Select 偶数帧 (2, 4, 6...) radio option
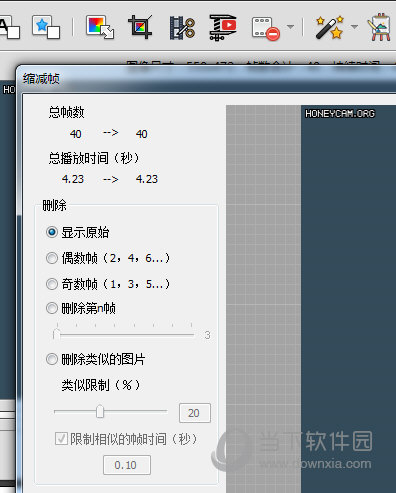The height and width of the screenshot is (493, 396). click(52, 258)
